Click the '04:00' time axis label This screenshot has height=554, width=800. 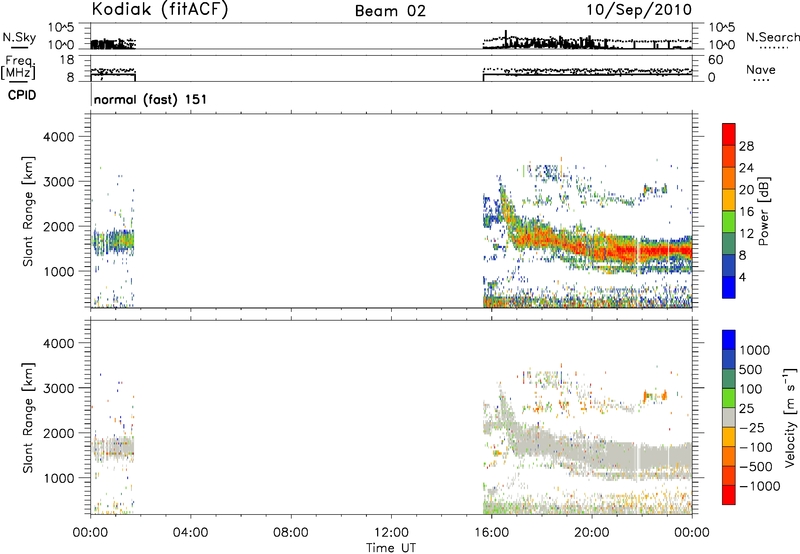(x=190, y=533)
